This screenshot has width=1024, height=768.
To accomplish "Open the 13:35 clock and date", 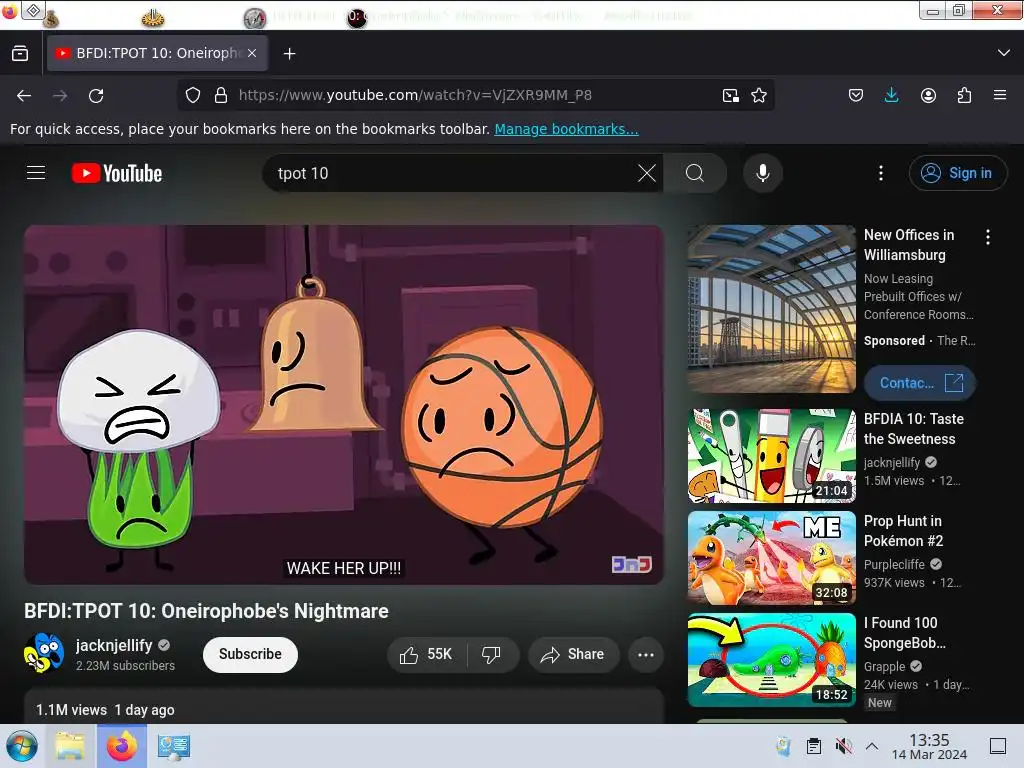I will point(929,746).
